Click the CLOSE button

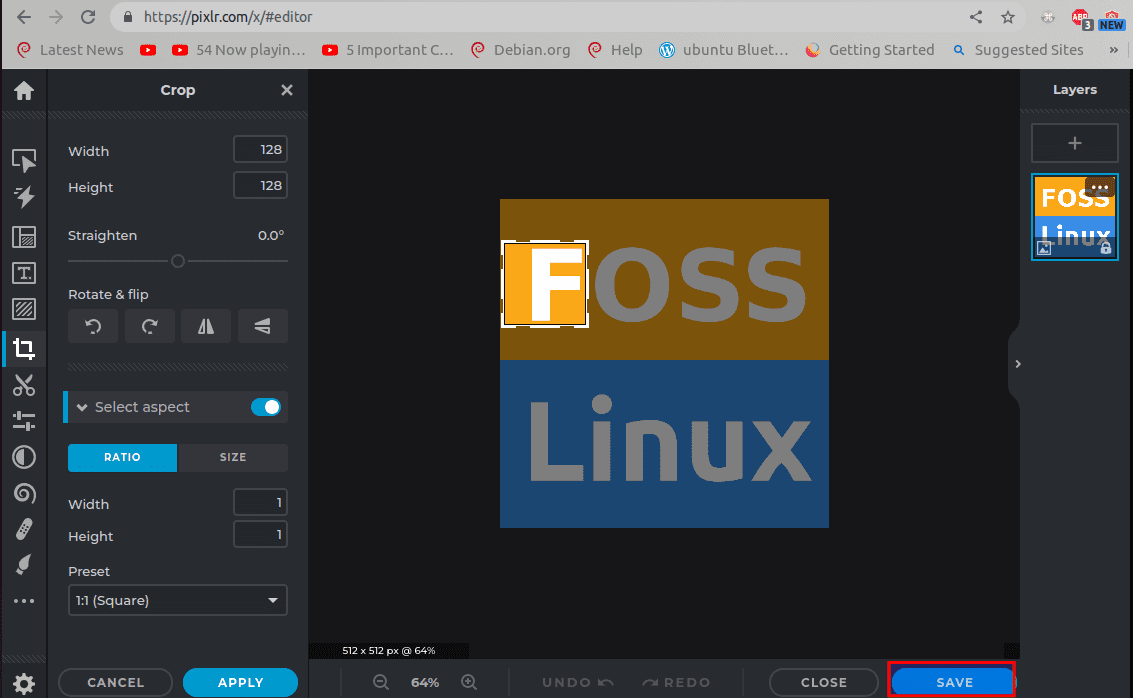(824, 682)
